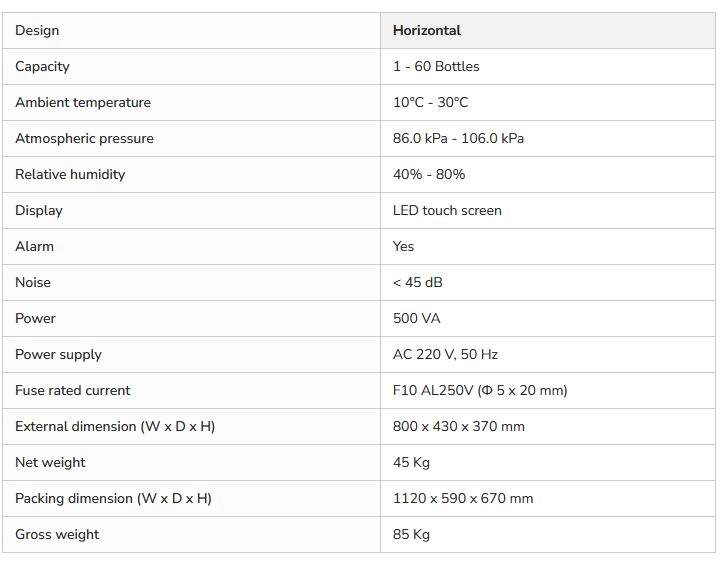Viewport: 724px width, 565px height.
Task: Click the "< 45 dB" noise value
Action: (x=418, y=283)
